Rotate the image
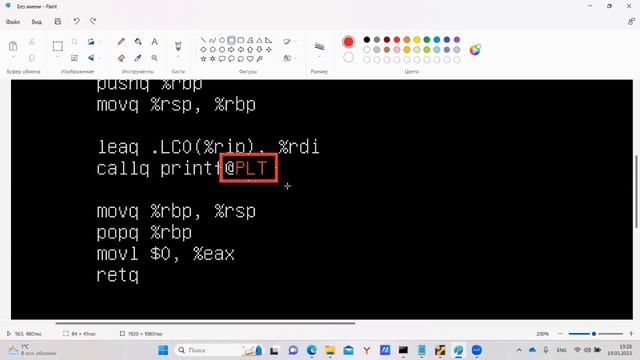The image size is (640, 360). (x=91, y=42)
